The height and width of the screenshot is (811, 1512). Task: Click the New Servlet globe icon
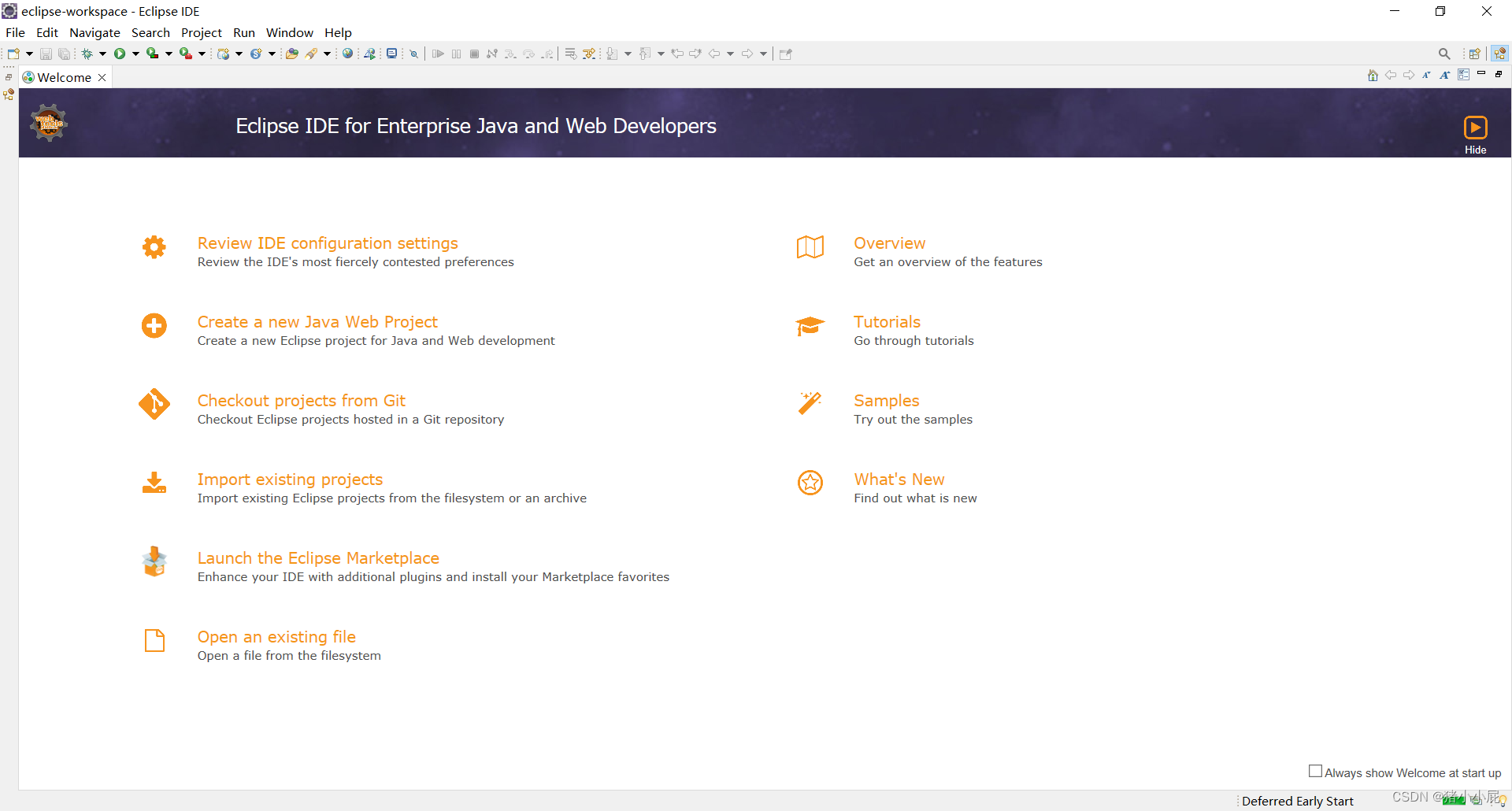[x=256, y=54]
